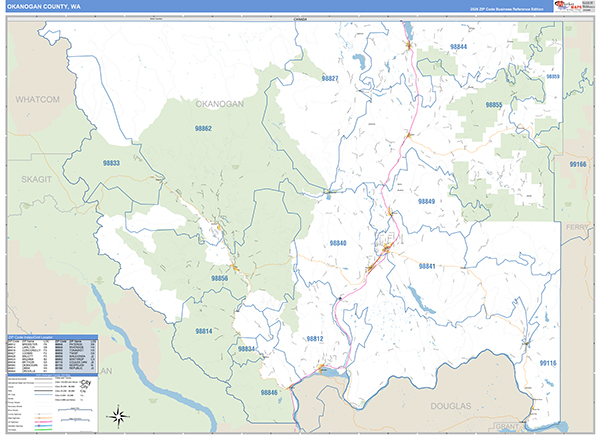This screenshot has width=600, height=435.
Task: Click ZIP code 98862 label
Action: tap(203, 129)
